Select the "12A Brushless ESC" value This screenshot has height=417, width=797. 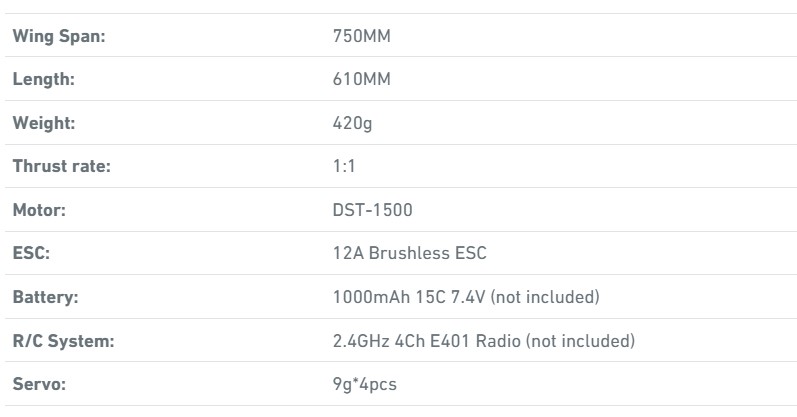point(409,253)
